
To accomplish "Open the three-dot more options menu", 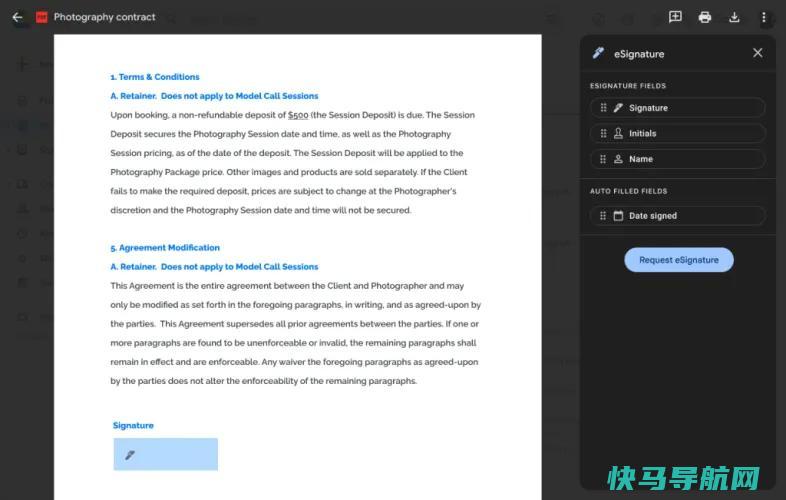I will [x=763, y=17].
